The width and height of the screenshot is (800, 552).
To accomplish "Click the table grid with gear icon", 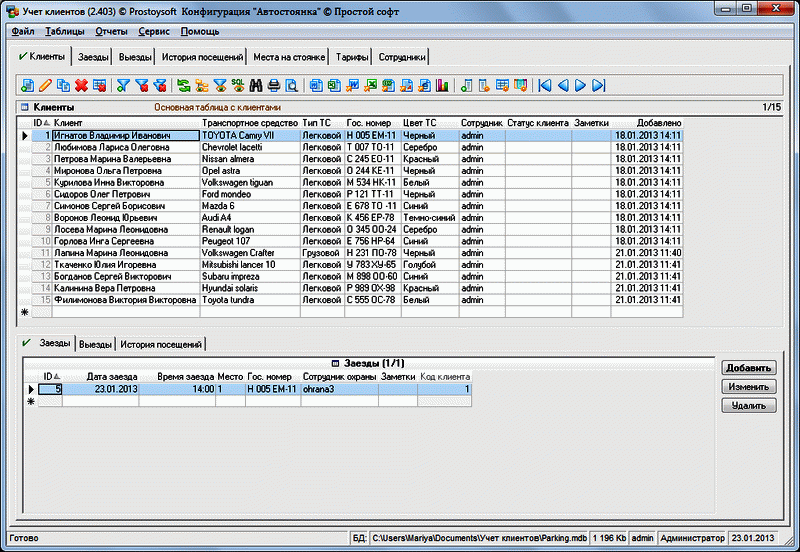I will click(502, 85).
